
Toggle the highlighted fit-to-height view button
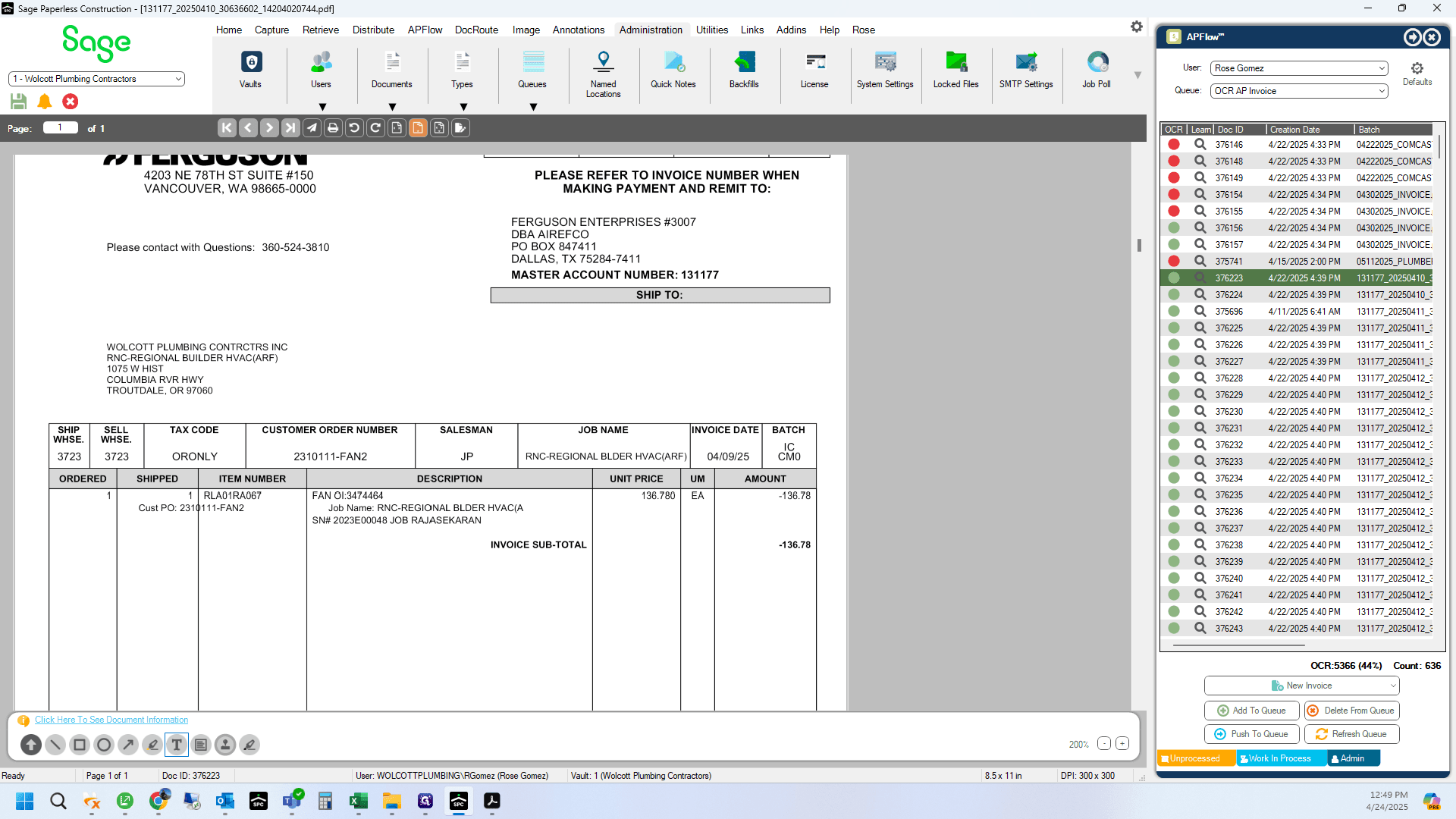[418, 128]
